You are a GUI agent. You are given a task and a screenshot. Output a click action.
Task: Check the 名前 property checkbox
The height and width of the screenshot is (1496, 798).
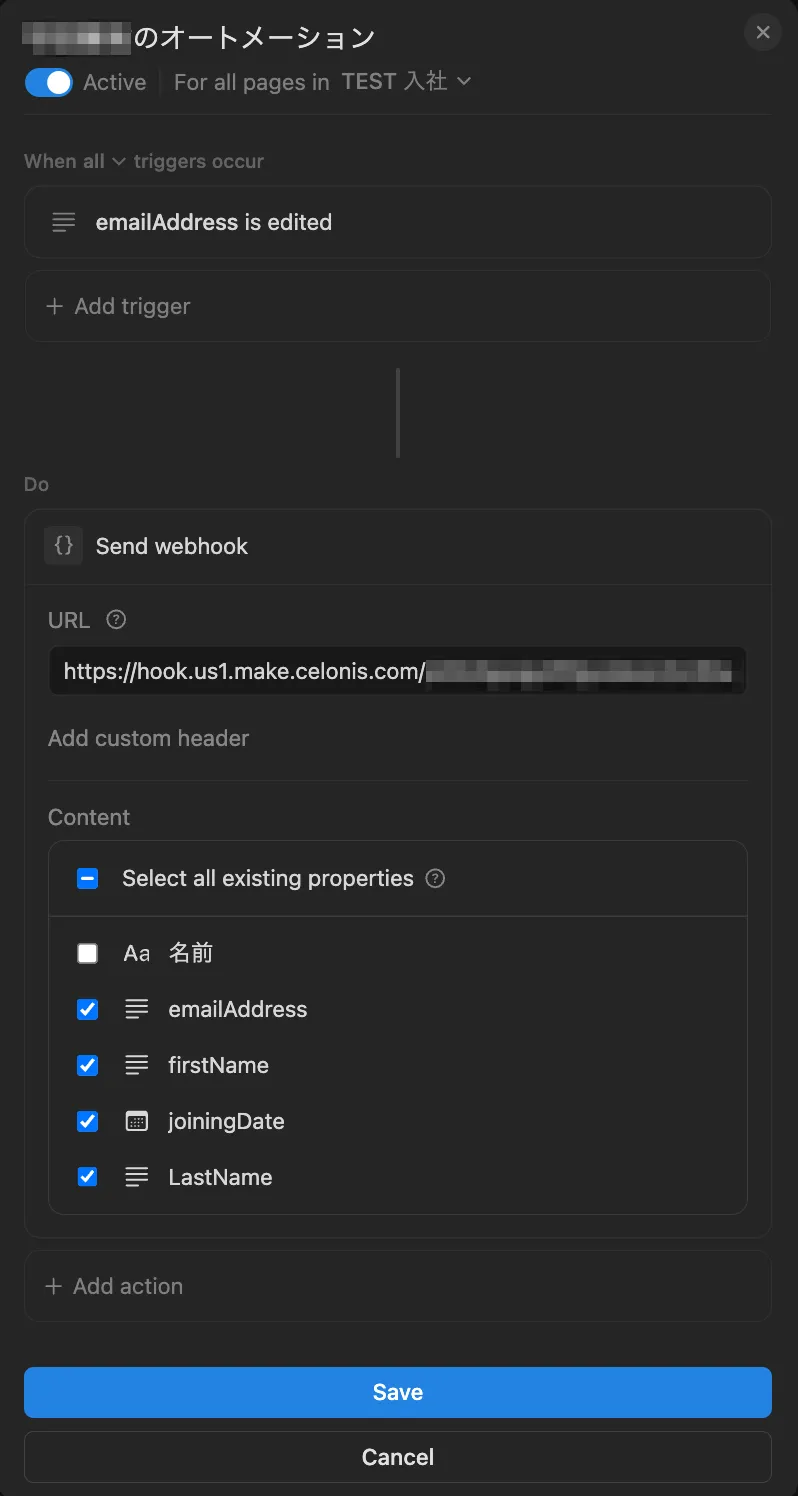(88, 953)
